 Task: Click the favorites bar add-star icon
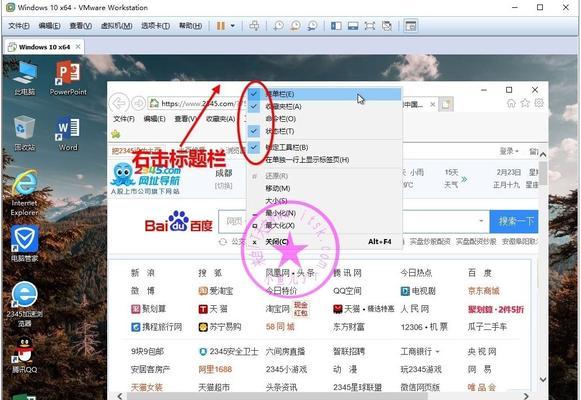(x=116, y=134)
